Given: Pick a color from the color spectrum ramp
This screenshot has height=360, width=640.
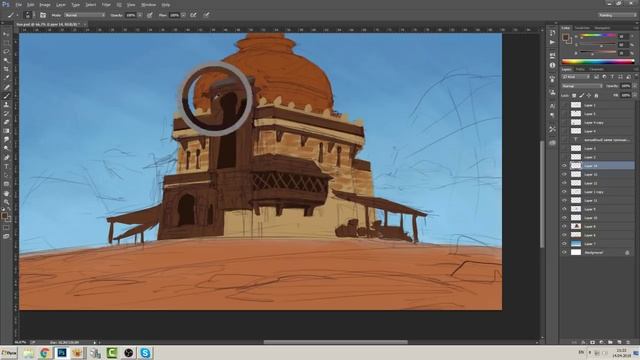Looking at the screenshot, I should click(x=598, y=62).
